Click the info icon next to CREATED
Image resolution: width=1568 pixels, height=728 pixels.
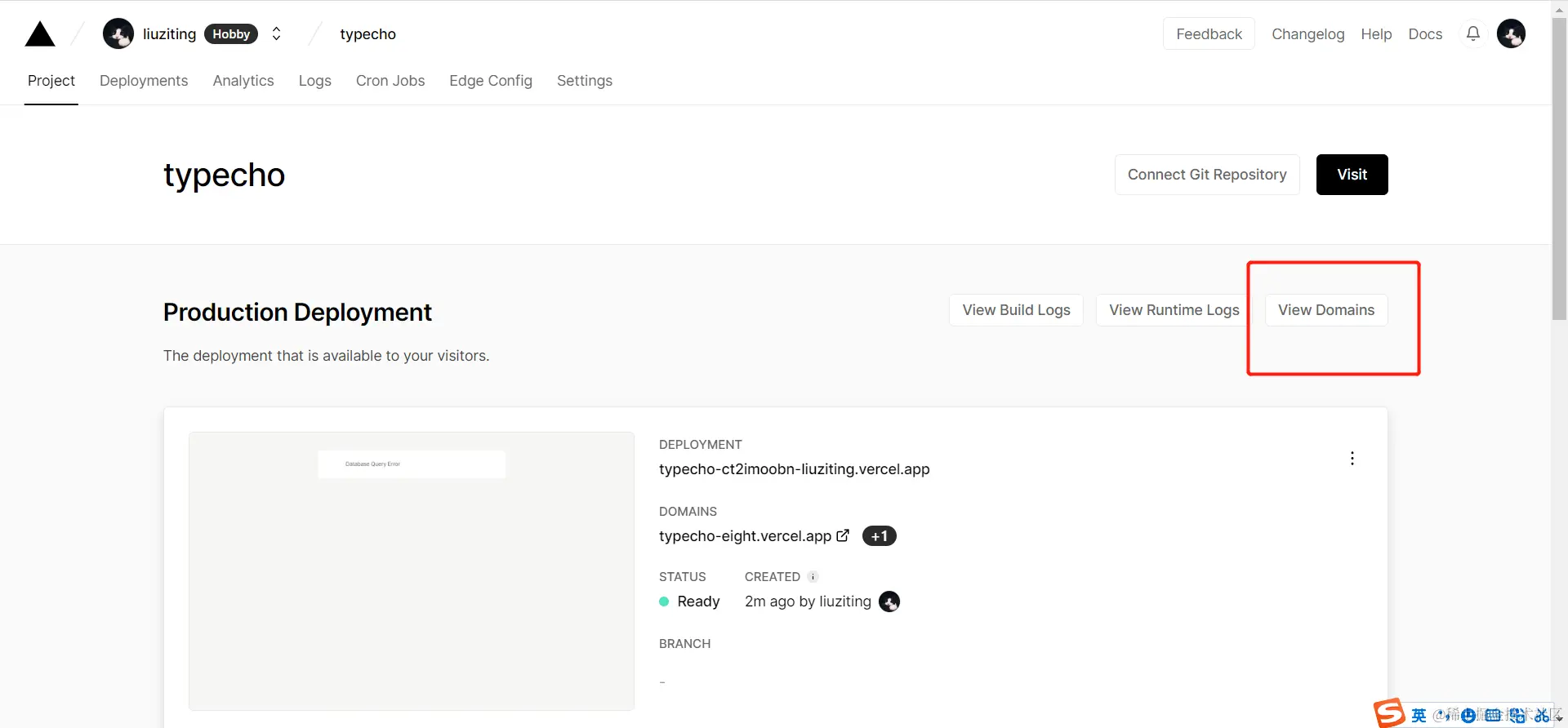813,576
